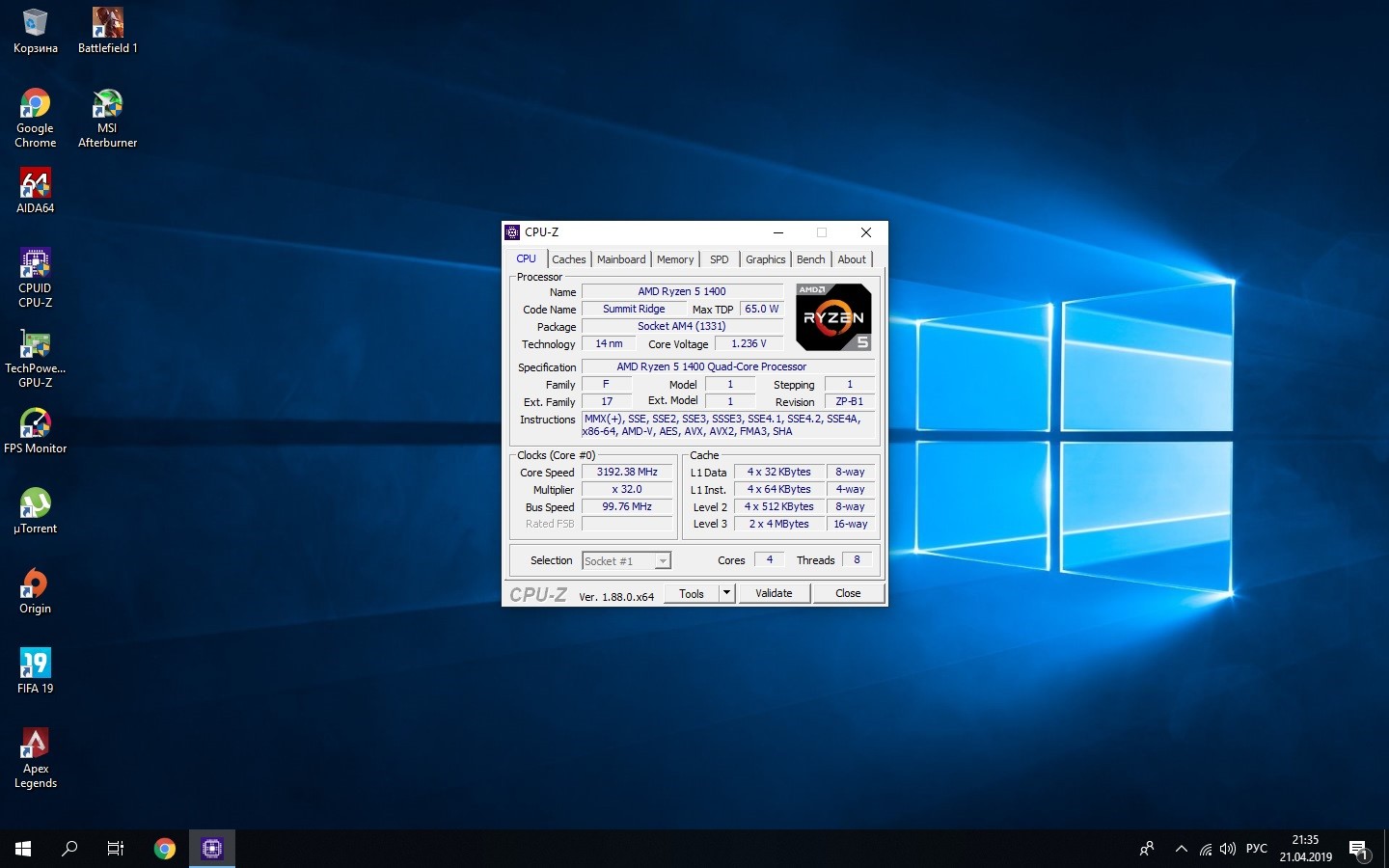Viewport: 1389px width, 868px height.
Task: Open the Socket #1 selection dropdown
Action: point(663,561)
